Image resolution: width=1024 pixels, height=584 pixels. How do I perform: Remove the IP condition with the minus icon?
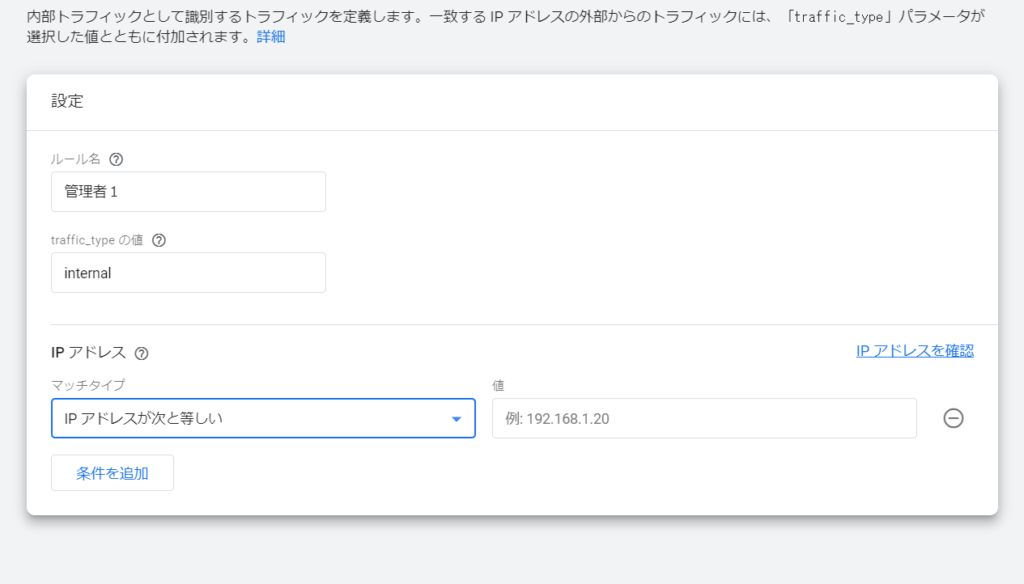click(953, 418)
